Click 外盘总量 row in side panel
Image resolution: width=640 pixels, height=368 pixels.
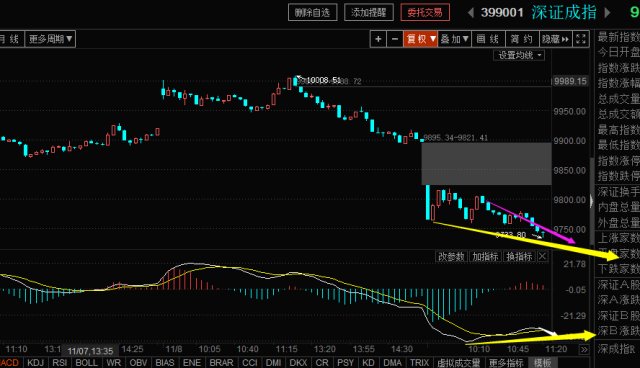618,223
